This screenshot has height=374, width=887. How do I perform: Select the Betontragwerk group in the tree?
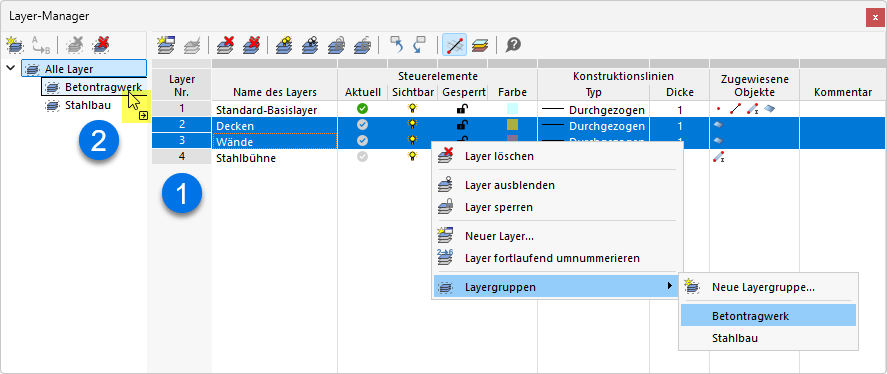coord(93,87)
